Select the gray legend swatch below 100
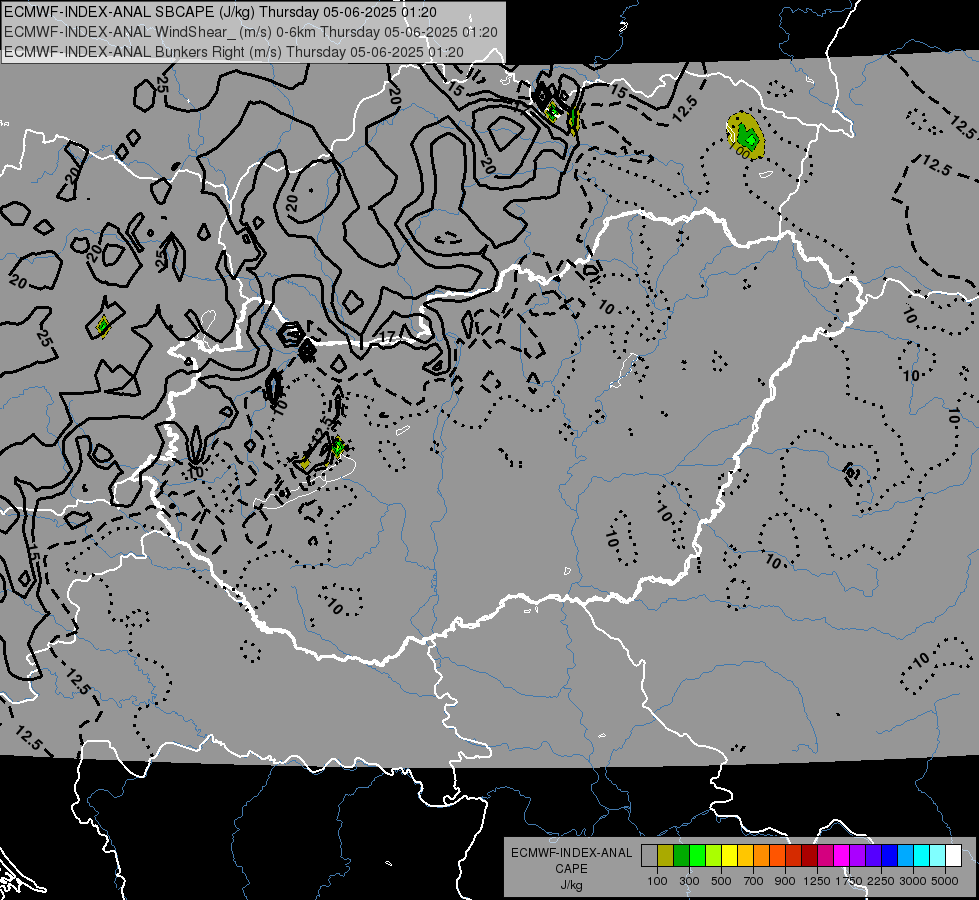The width and height of the screenshot is (979, 900). [x=649, y=855]
